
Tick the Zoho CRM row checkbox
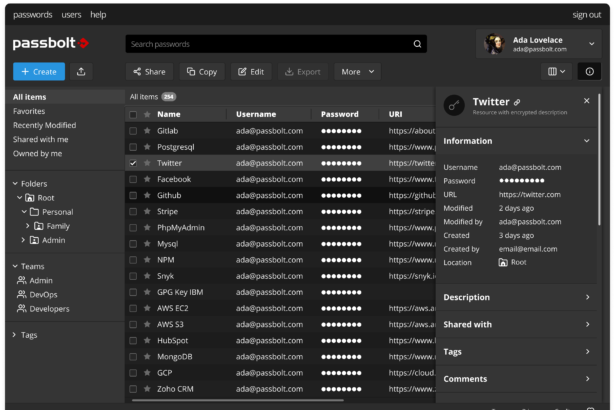pyautogui.click(x=133, y=389)
